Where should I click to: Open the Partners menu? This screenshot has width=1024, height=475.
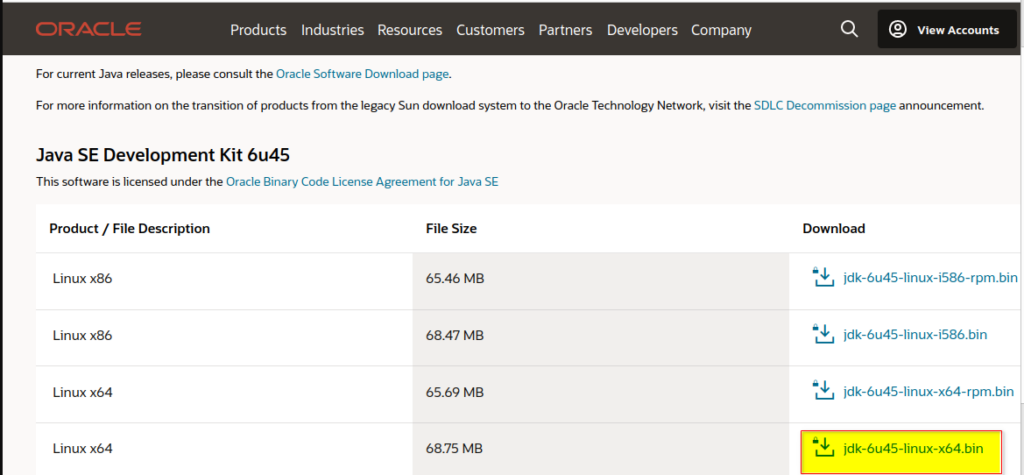pos(566,30)
